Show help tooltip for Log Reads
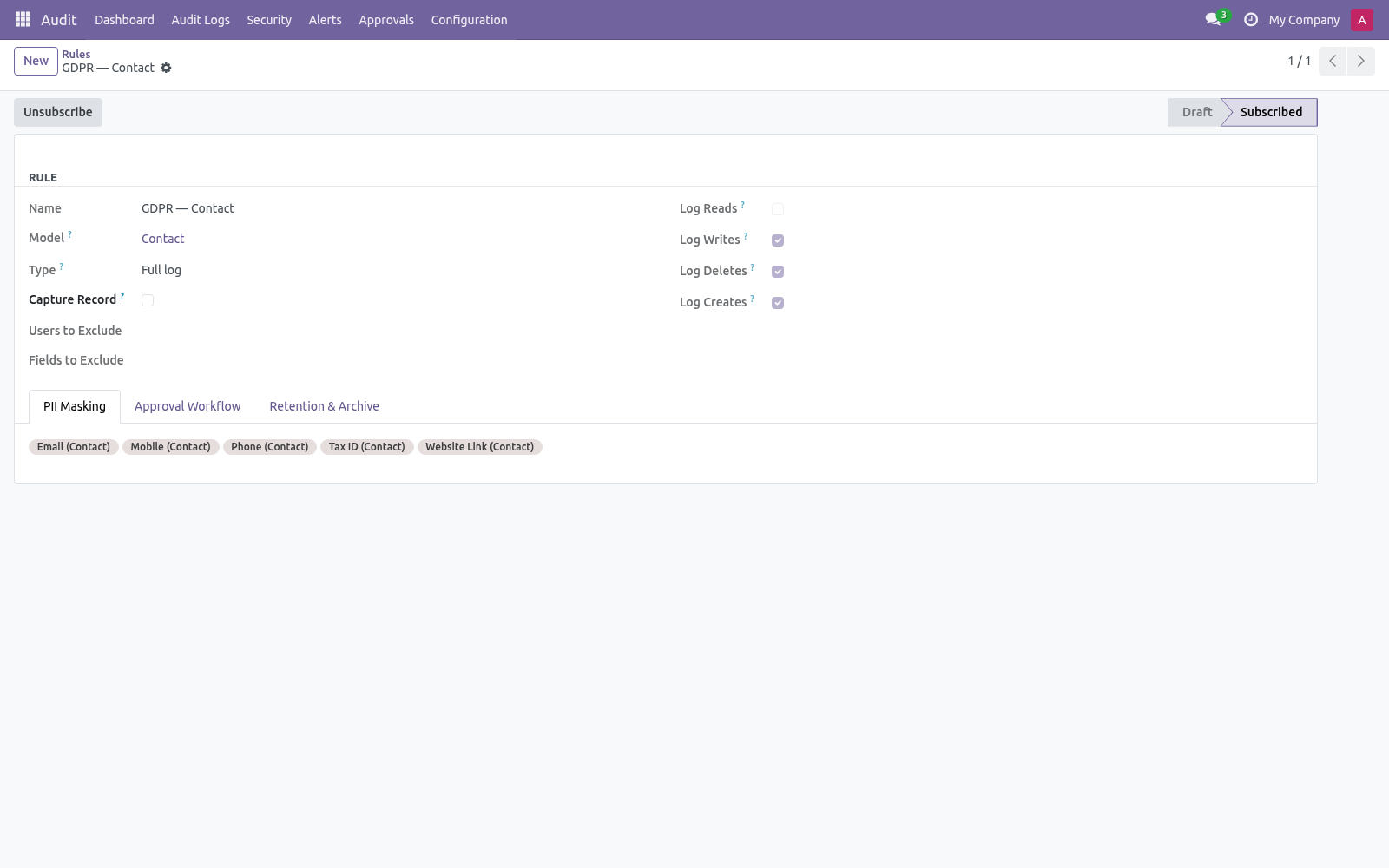The image size is (1389, 868). 743,205
